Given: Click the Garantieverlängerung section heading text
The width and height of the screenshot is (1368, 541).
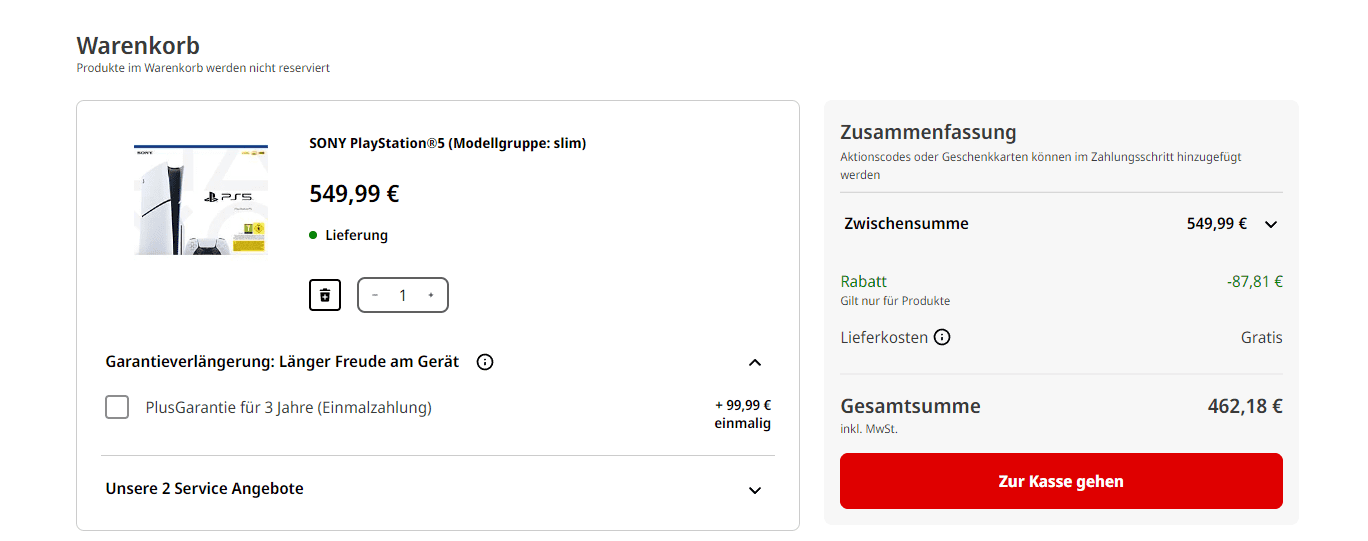Looking at the screenshot, I should pos(282,362).
